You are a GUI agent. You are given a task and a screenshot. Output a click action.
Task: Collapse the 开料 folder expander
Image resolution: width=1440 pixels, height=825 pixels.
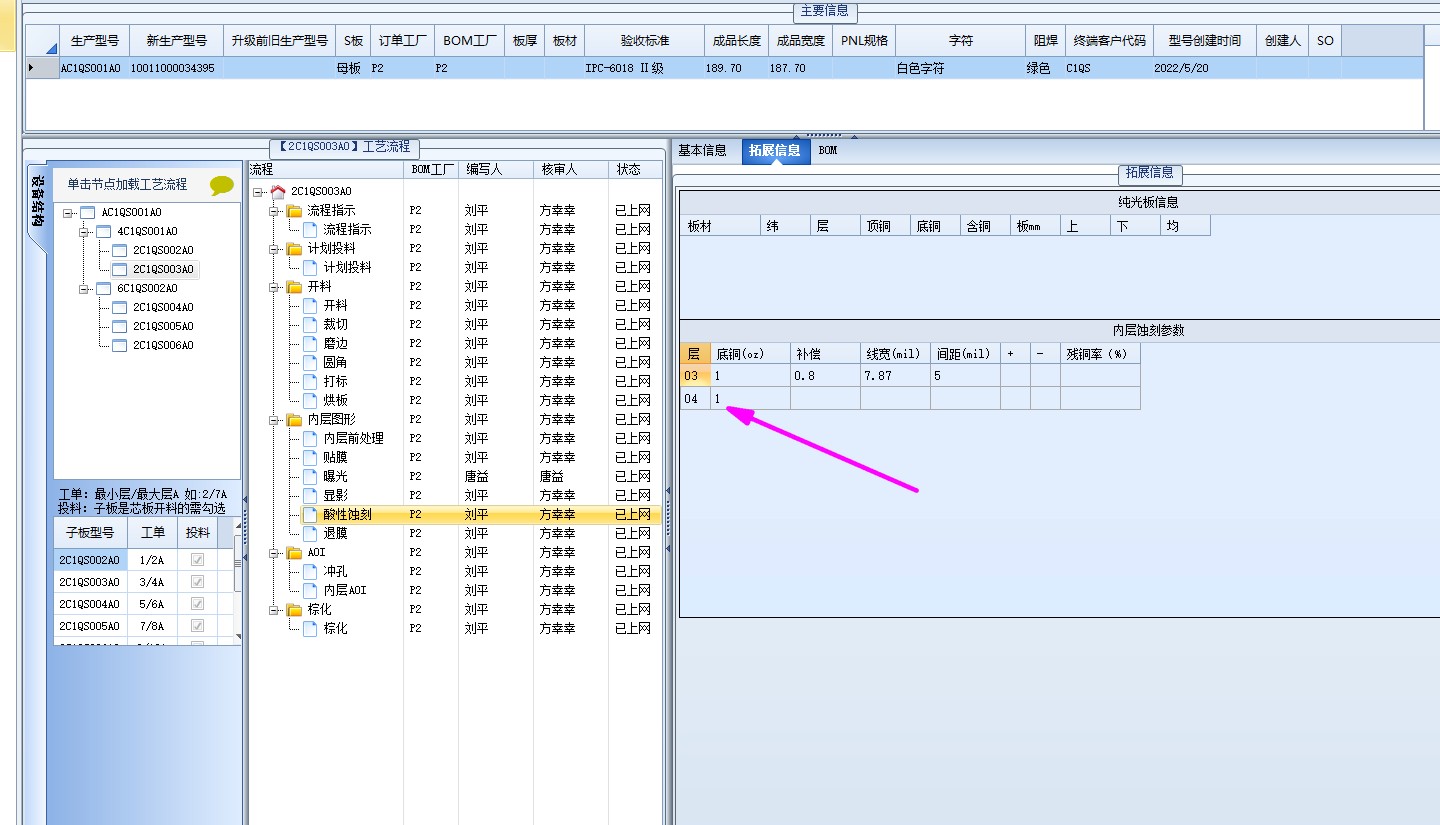pos(274,287)
